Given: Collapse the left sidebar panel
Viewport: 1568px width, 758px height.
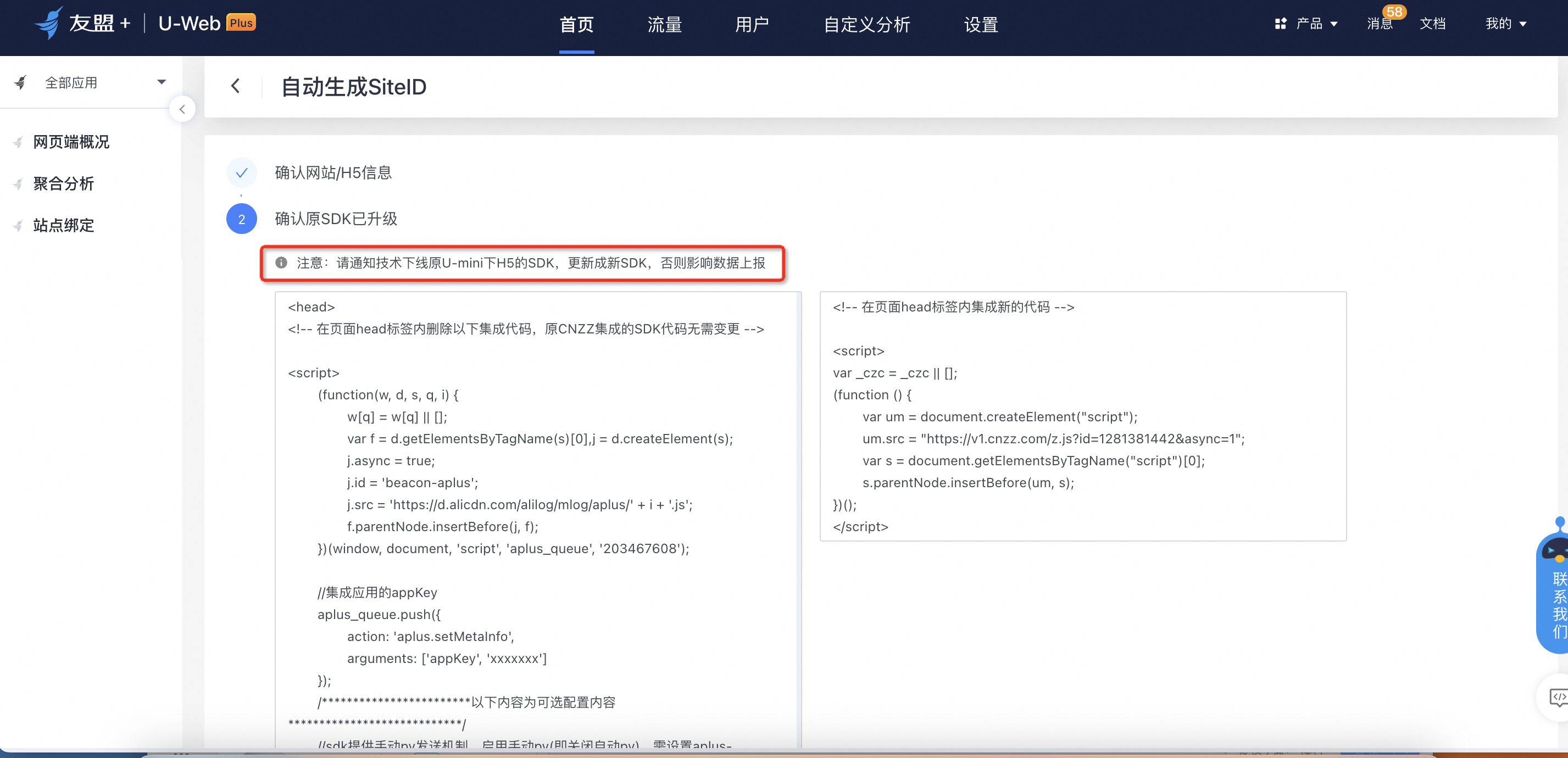Looking at the screenshot, I should [x=182, y=109].
